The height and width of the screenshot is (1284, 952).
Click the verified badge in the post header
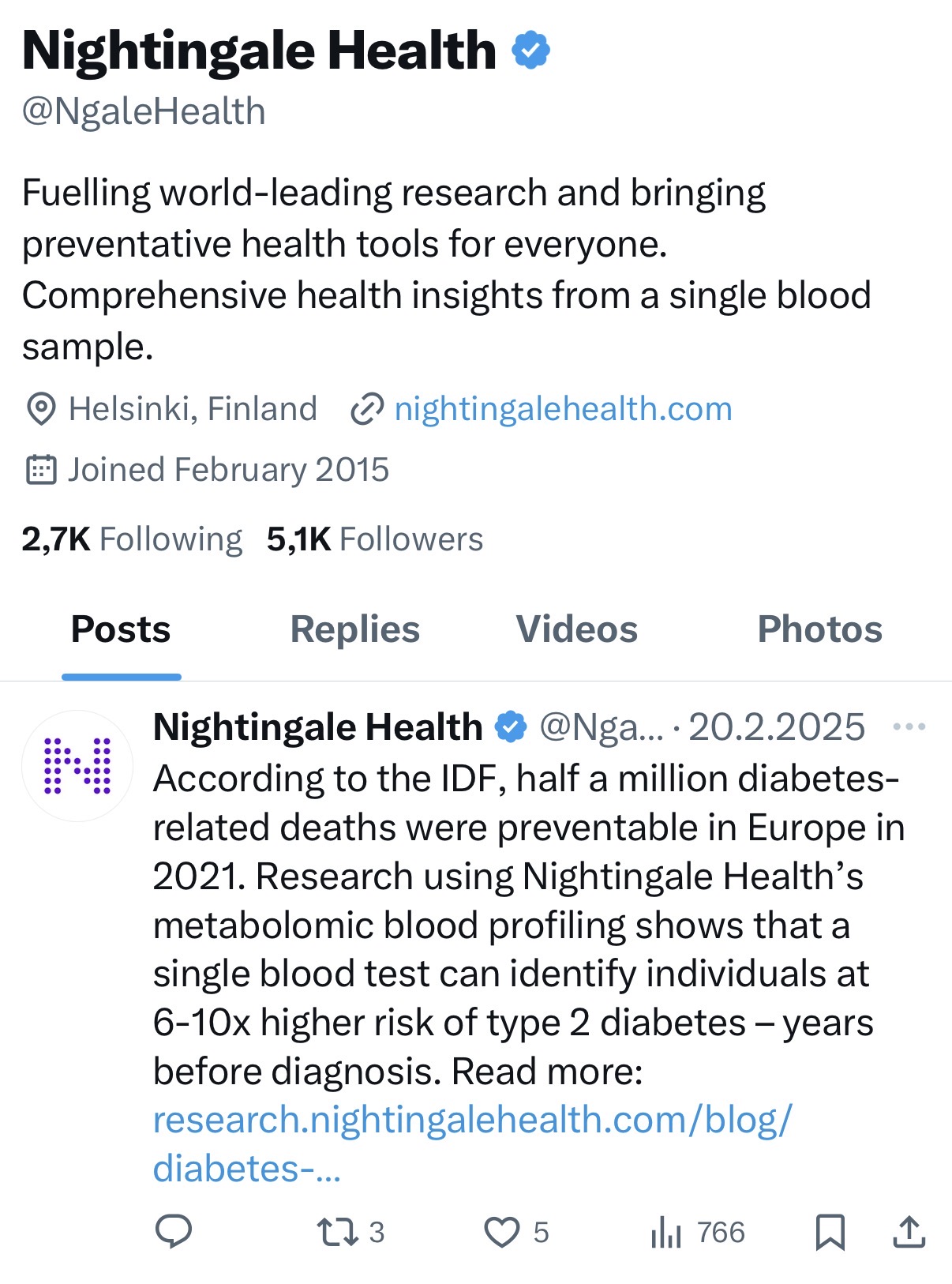coord(511,726)
